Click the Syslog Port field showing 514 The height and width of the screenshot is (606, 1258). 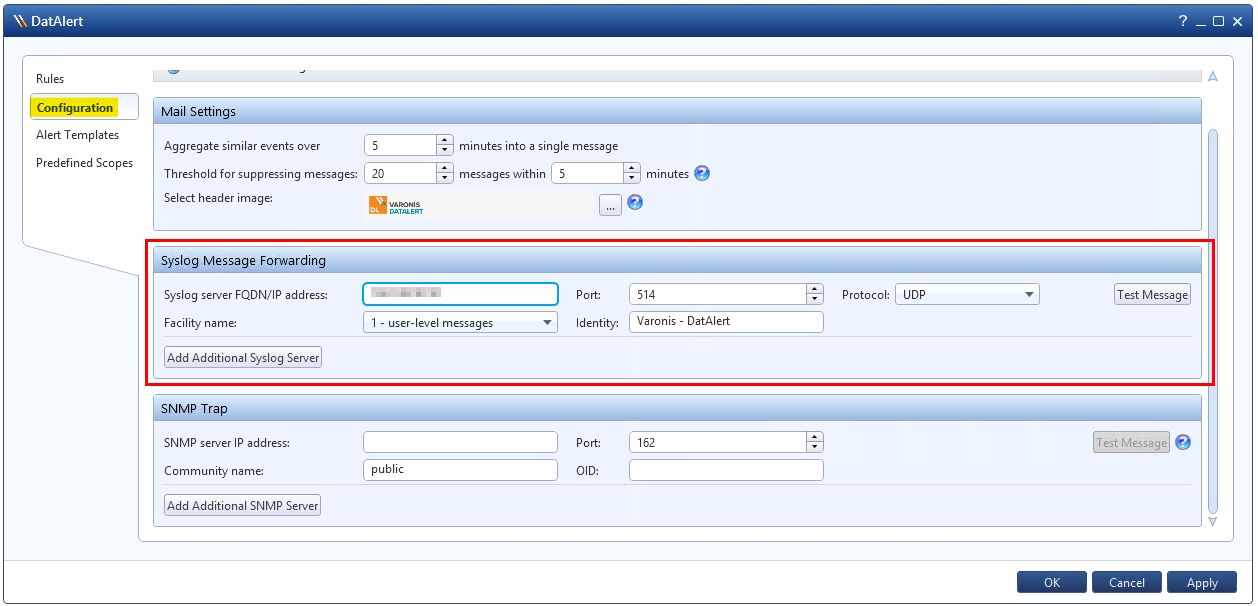tap(718, 294)
